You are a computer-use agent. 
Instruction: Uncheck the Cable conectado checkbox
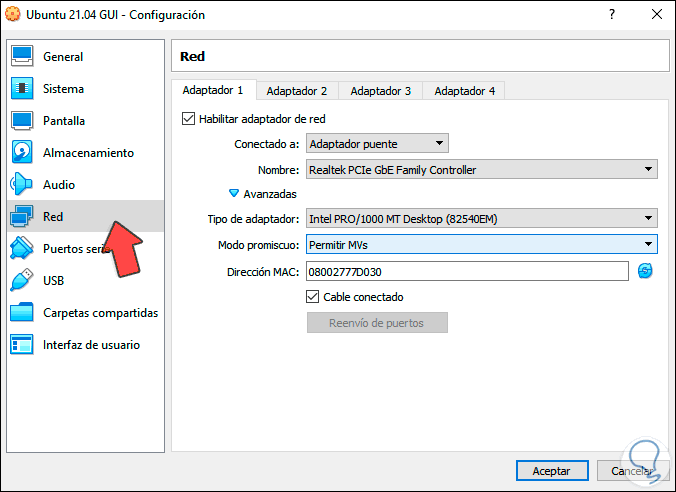tap(312, 297)
